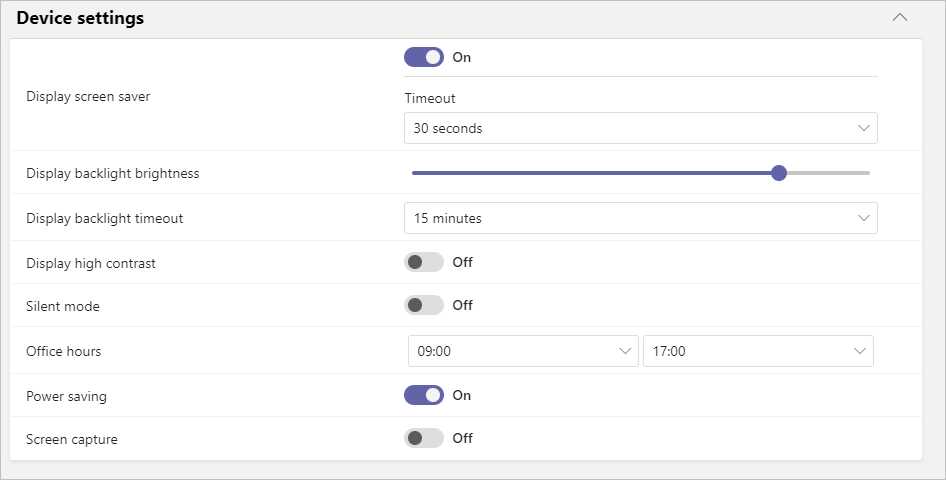Click chevron arrow of 17:00 dropdown

(x=860, y=351)
